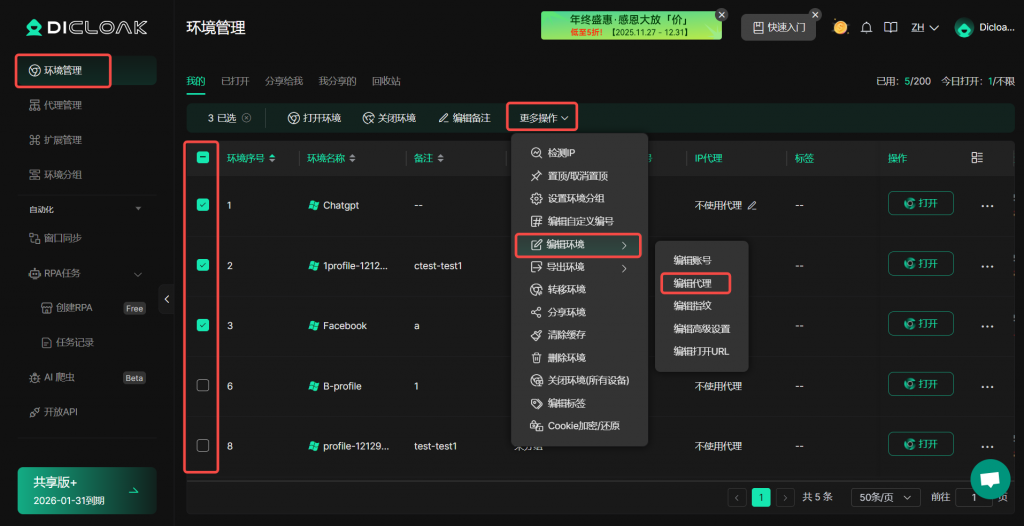
Task: Clear the 3 selected items count
Action: click(246, 118)
